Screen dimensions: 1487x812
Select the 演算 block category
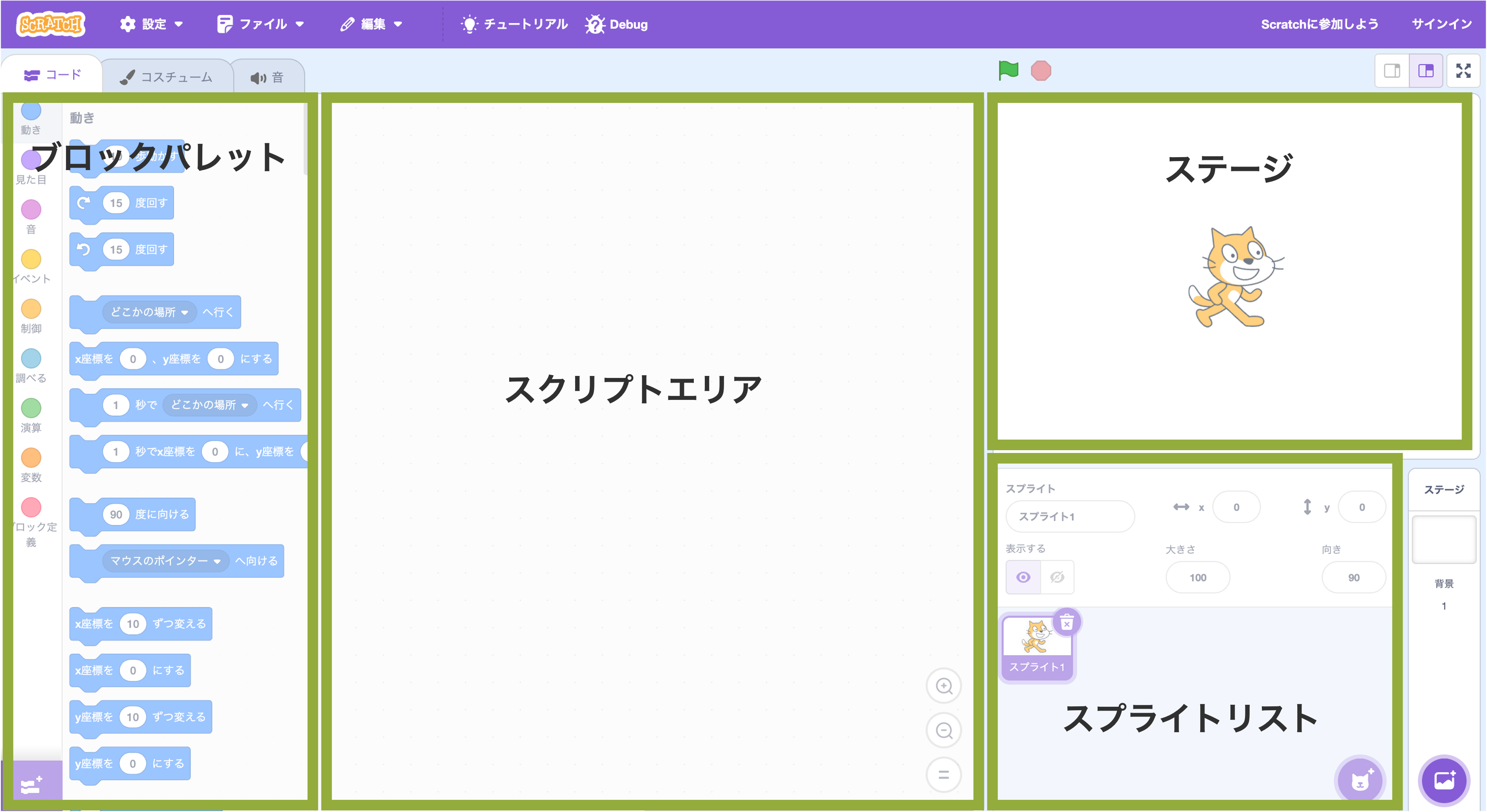[31, 416]
